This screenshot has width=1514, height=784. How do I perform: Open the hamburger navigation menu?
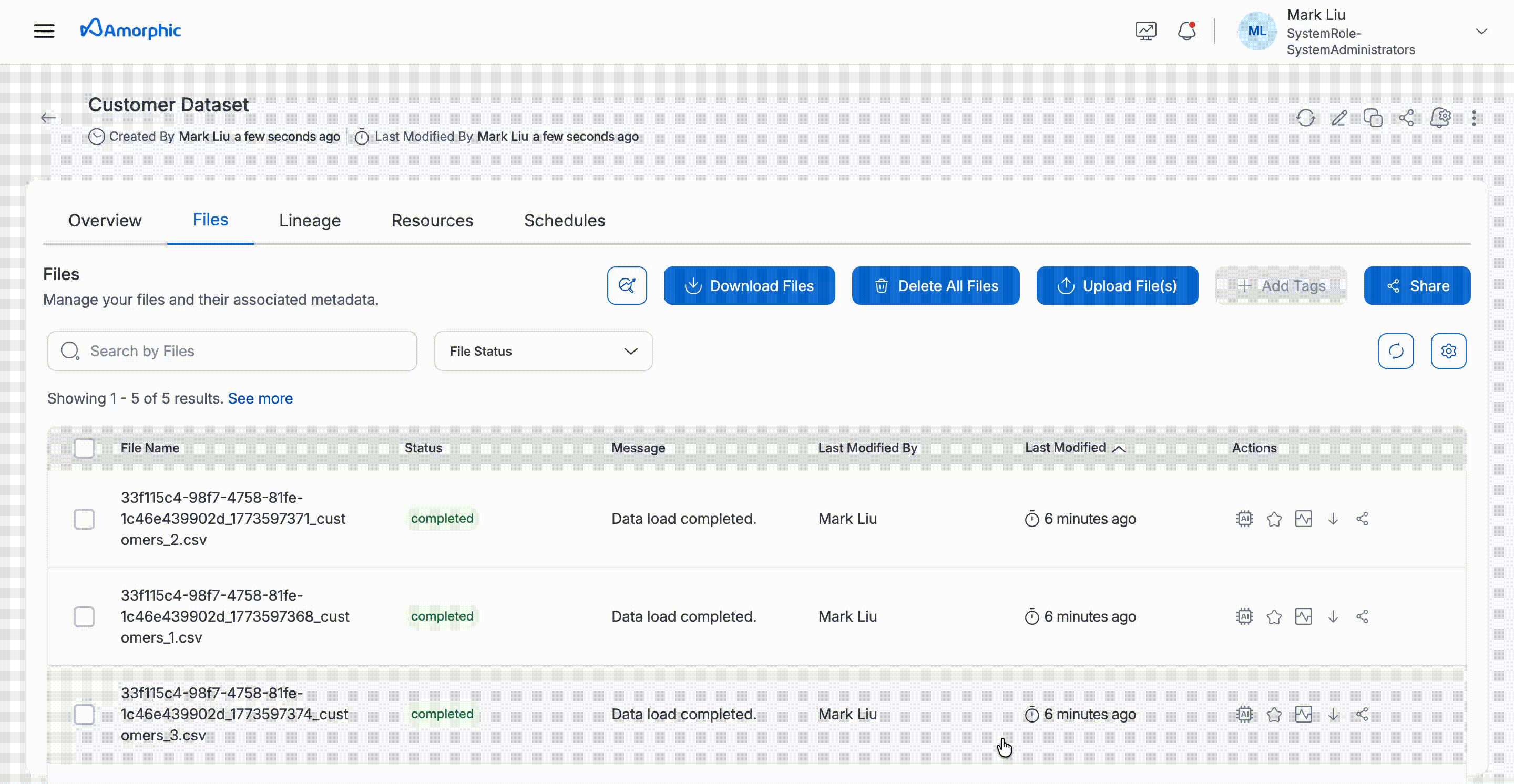pyautogui.click(x=44, y=30)
